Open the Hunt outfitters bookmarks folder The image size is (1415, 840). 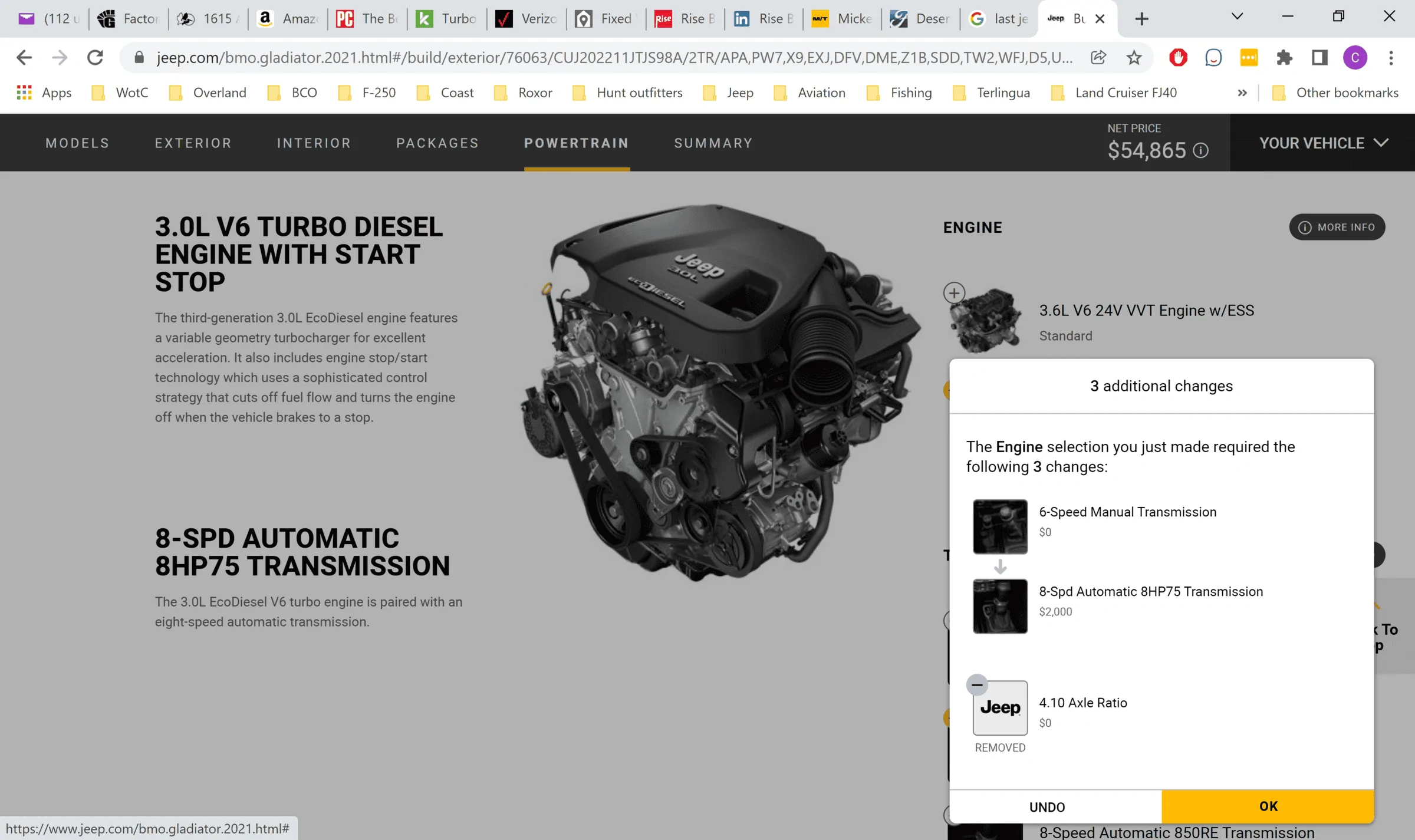click(627, 93)
